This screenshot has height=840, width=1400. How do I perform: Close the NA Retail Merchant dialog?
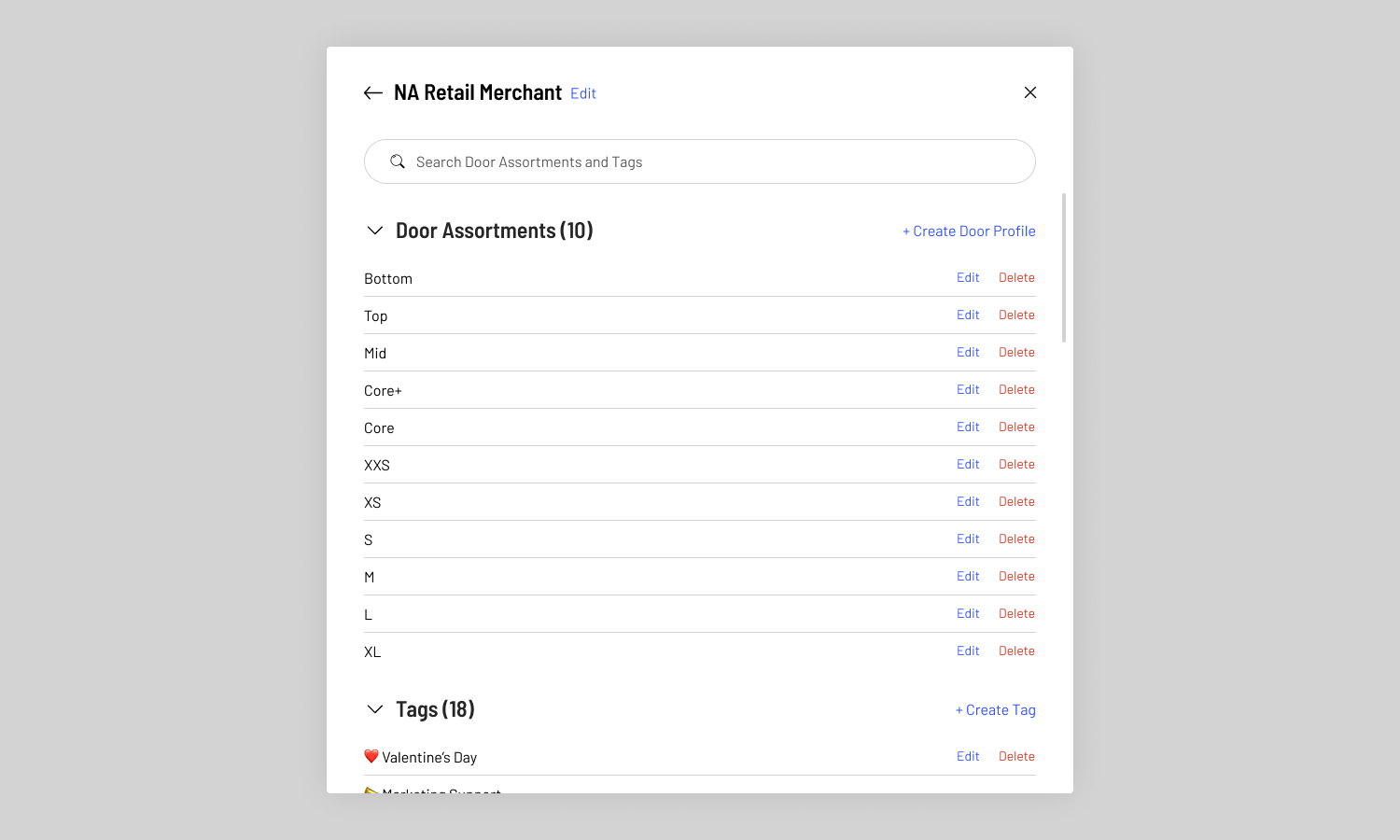pos(1030,92)
